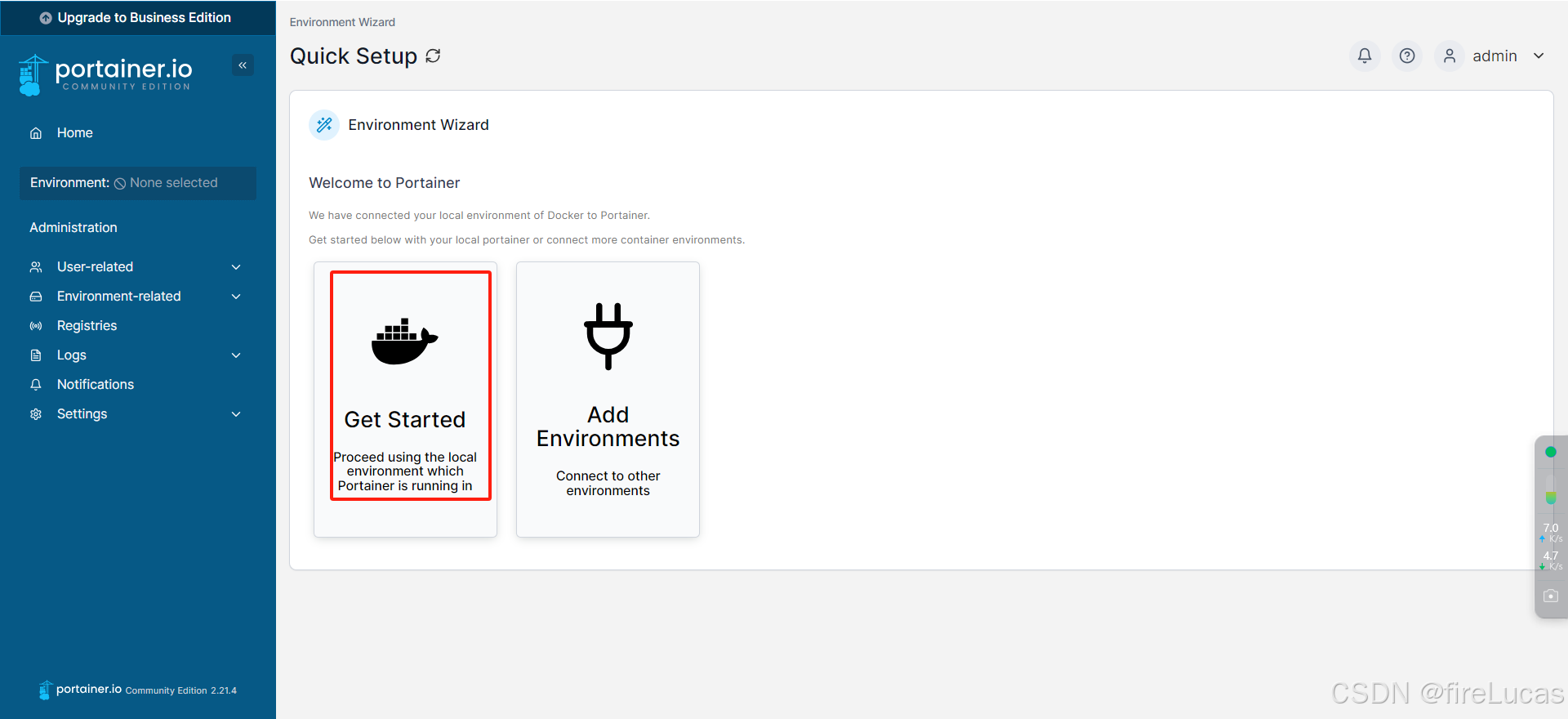The image size is (1568, 719).
Task: Click the Quick Setup page title
Action: coord(354,56)
